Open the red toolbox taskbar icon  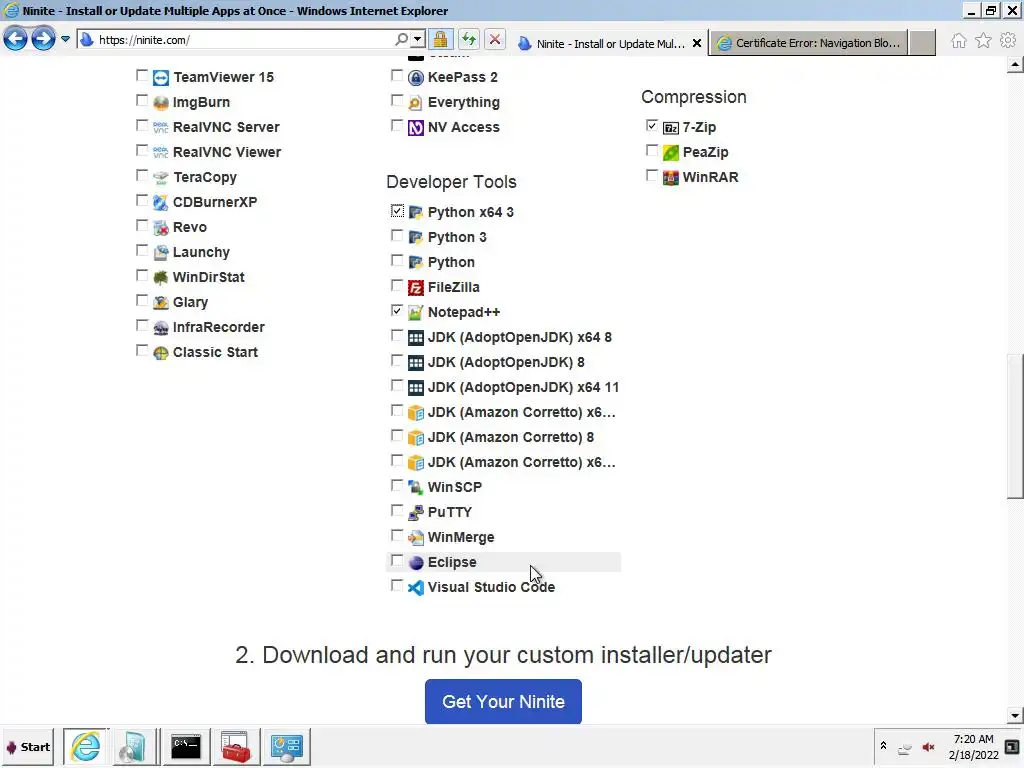(x=236, y=746)
